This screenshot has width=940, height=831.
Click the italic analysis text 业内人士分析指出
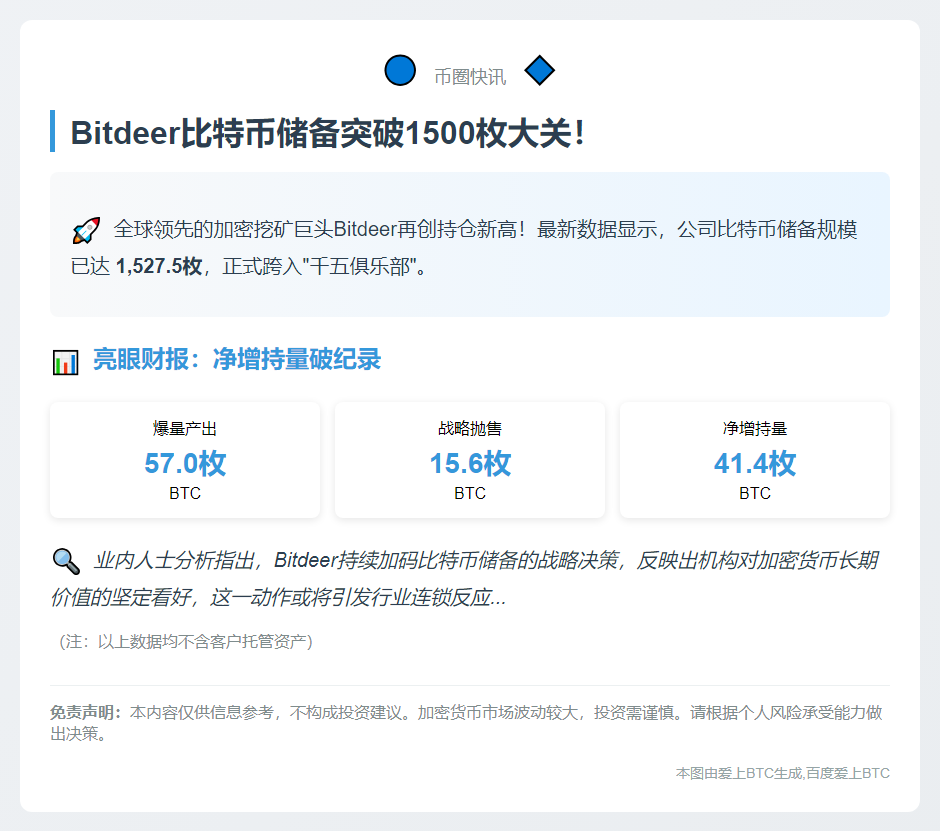(x=465, y=579)
